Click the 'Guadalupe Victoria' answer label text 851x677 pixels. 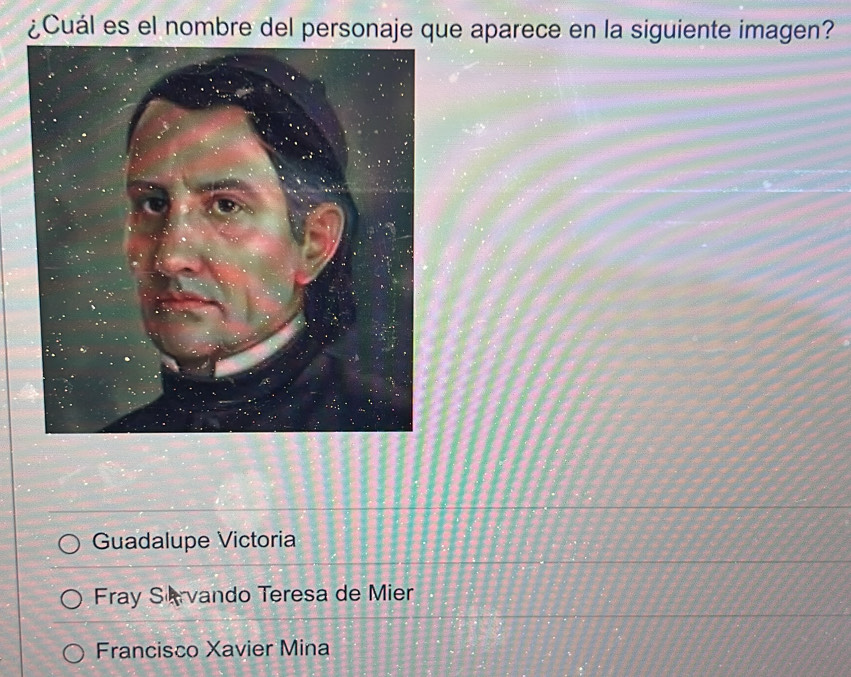[x=194, y=540]
